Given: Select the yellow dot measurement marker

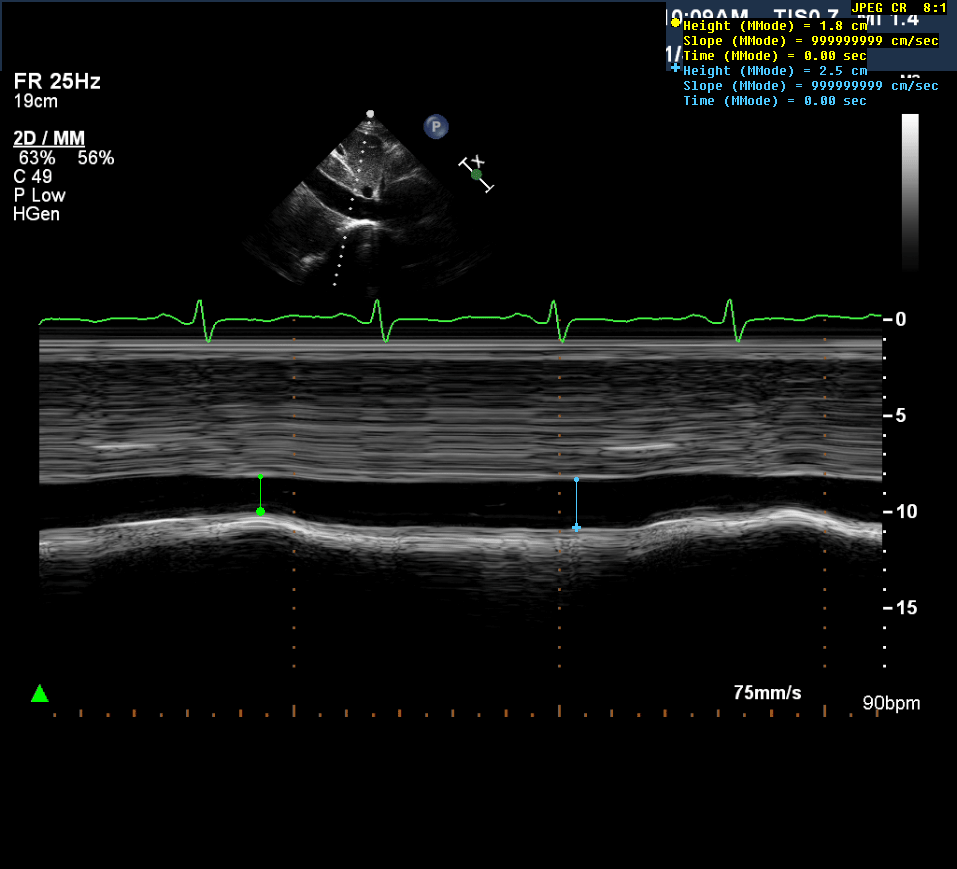Looking at the screenshot, I should click(x=675, y=22).
